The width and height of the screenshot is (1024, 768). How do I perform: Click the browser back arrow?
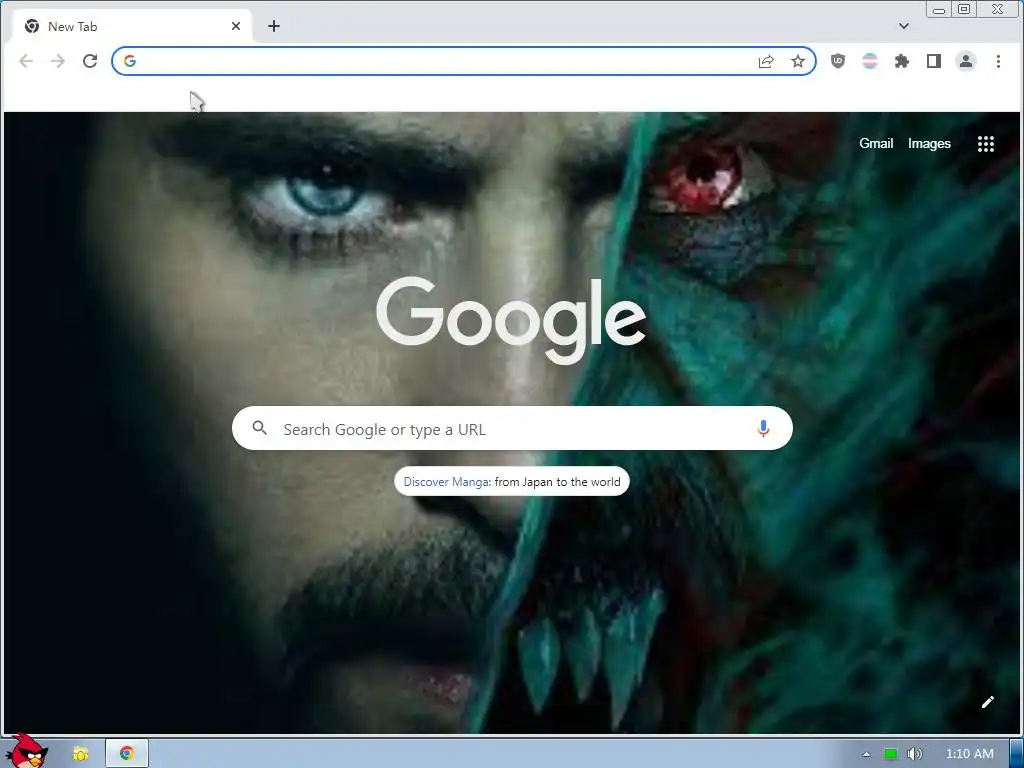coord(26,61)
